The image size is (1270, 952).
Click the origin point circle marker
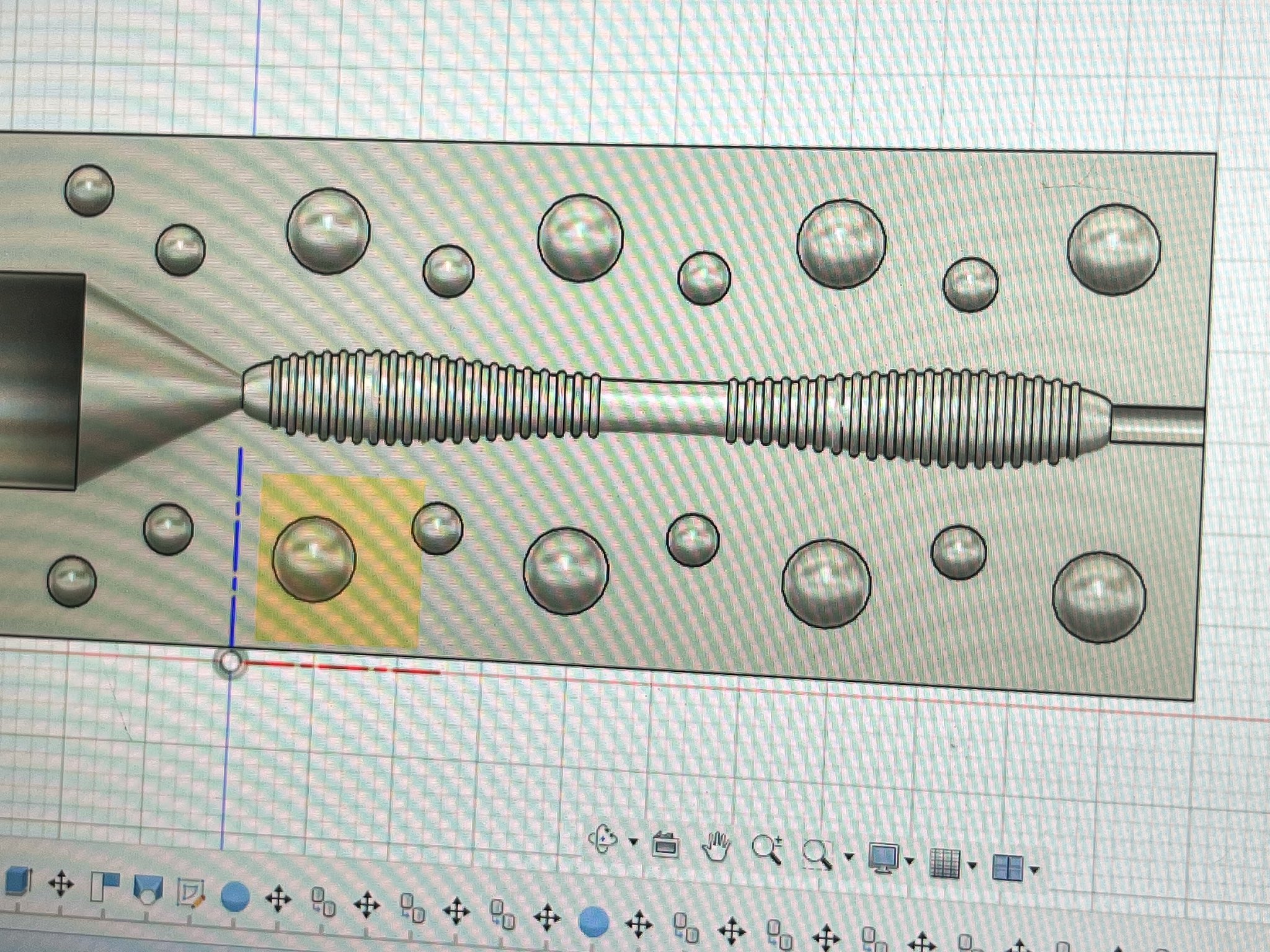tap(231, 663)
